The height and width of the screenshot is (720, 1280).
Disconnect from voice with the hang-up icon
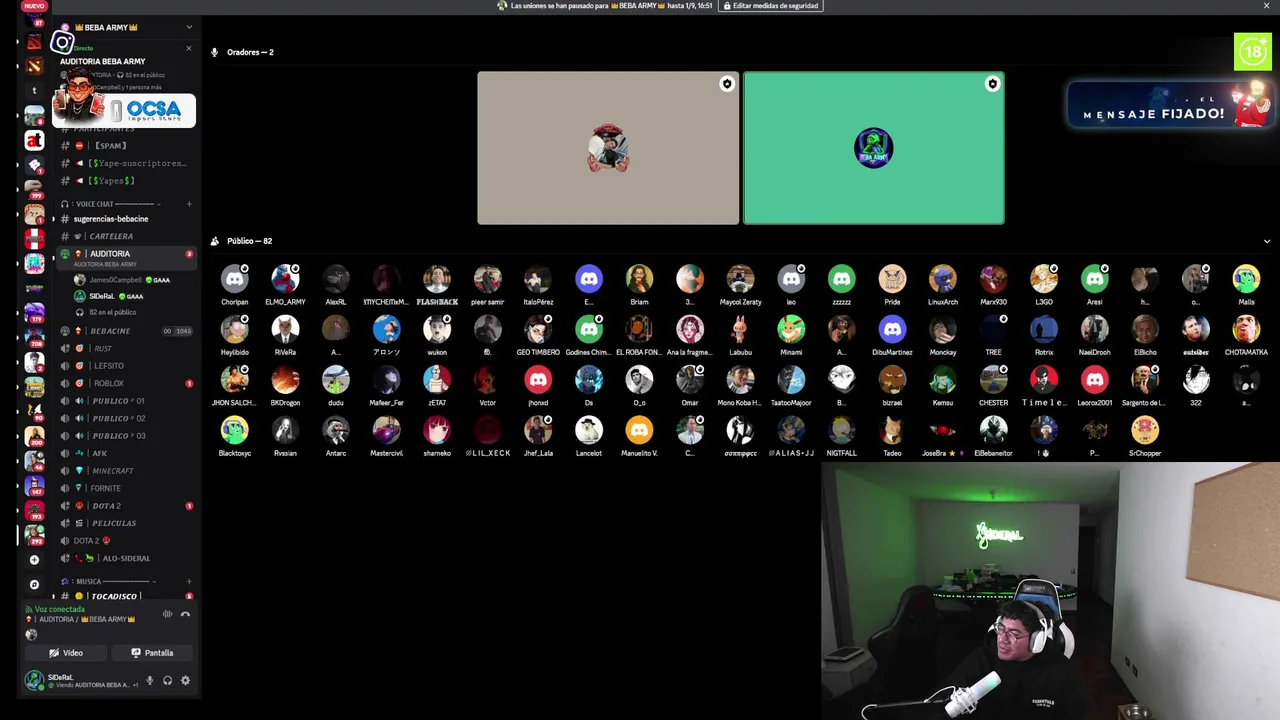point(185,614)
